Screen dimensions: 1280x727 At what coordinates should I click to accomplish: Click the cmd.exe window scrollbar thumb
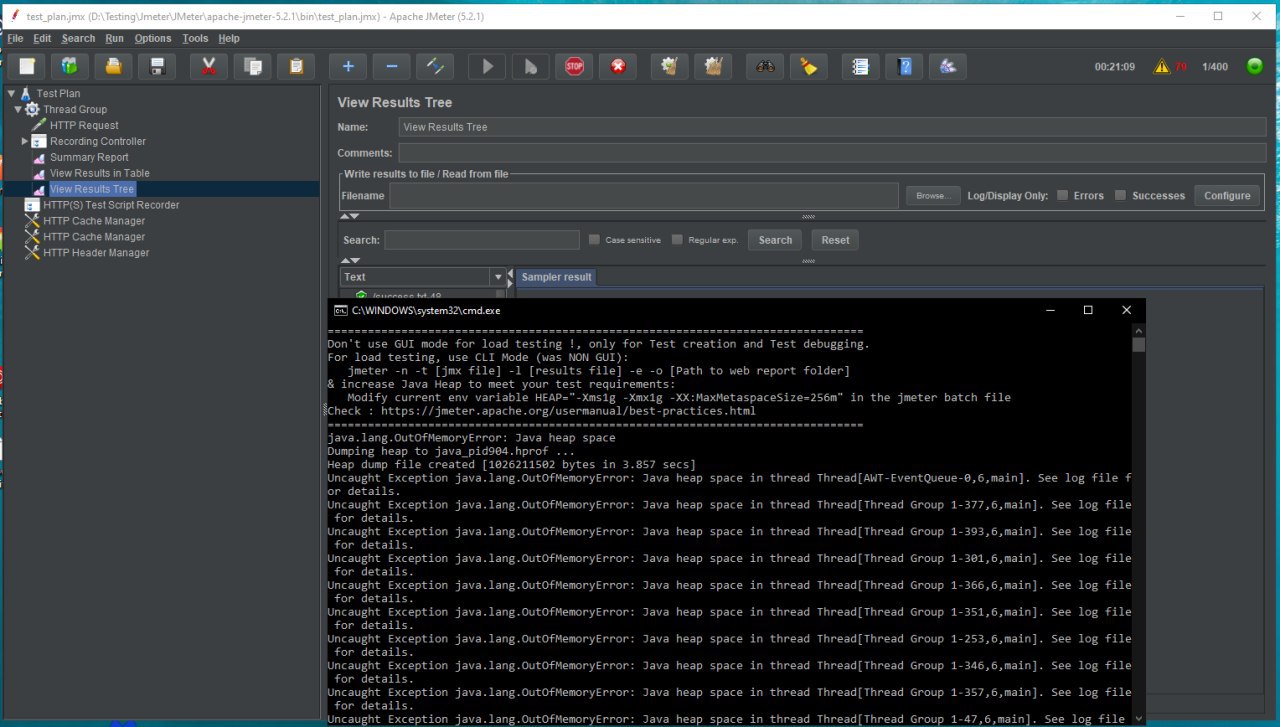coord(1138,345)
